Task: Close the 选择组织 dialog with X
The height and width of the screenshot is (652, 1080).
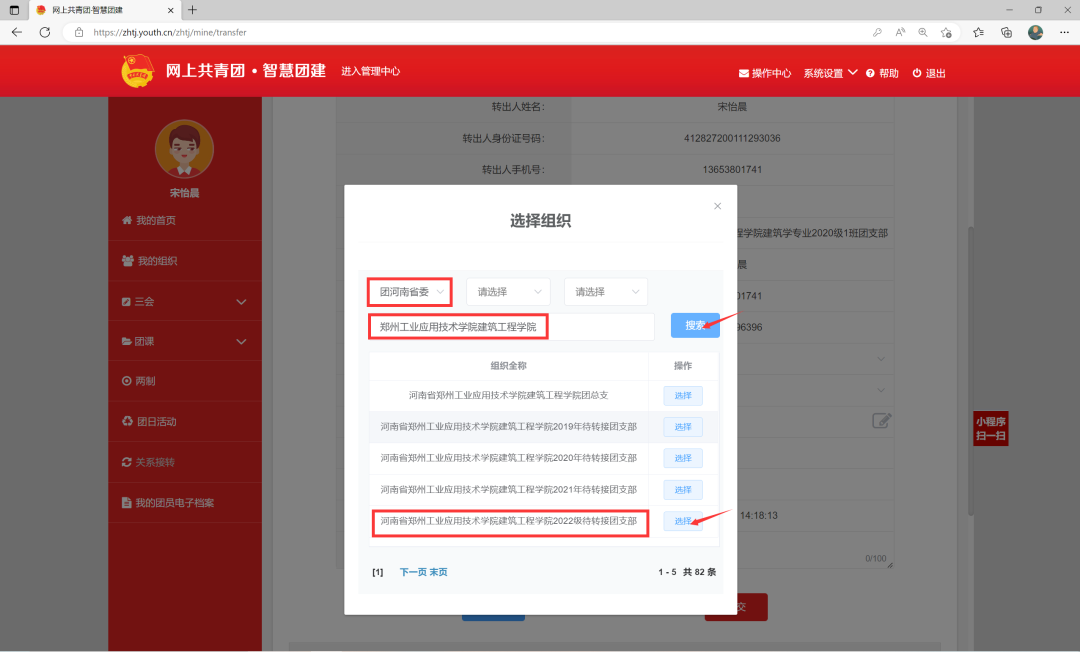Action: coord(717,206)
